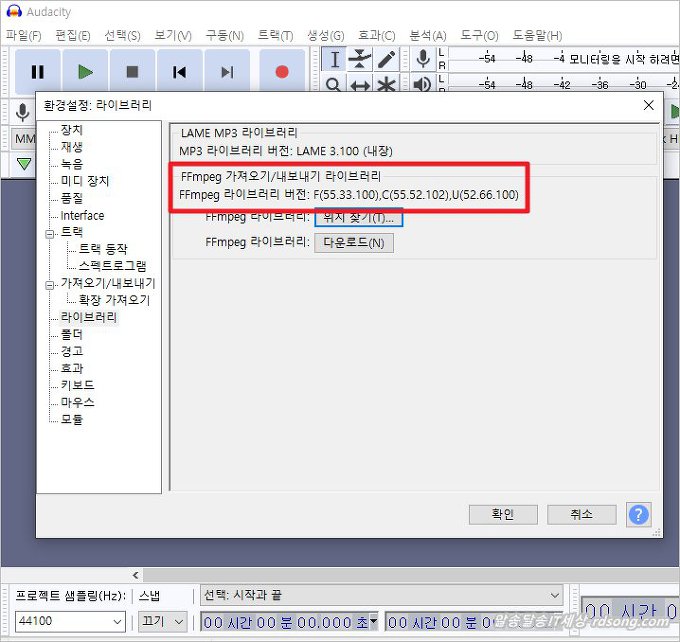Click FFmpeg 위치 찾기(T) button
Image resolution: width=680 pixels, height=642 pixels.
click(x=358, y=217)
